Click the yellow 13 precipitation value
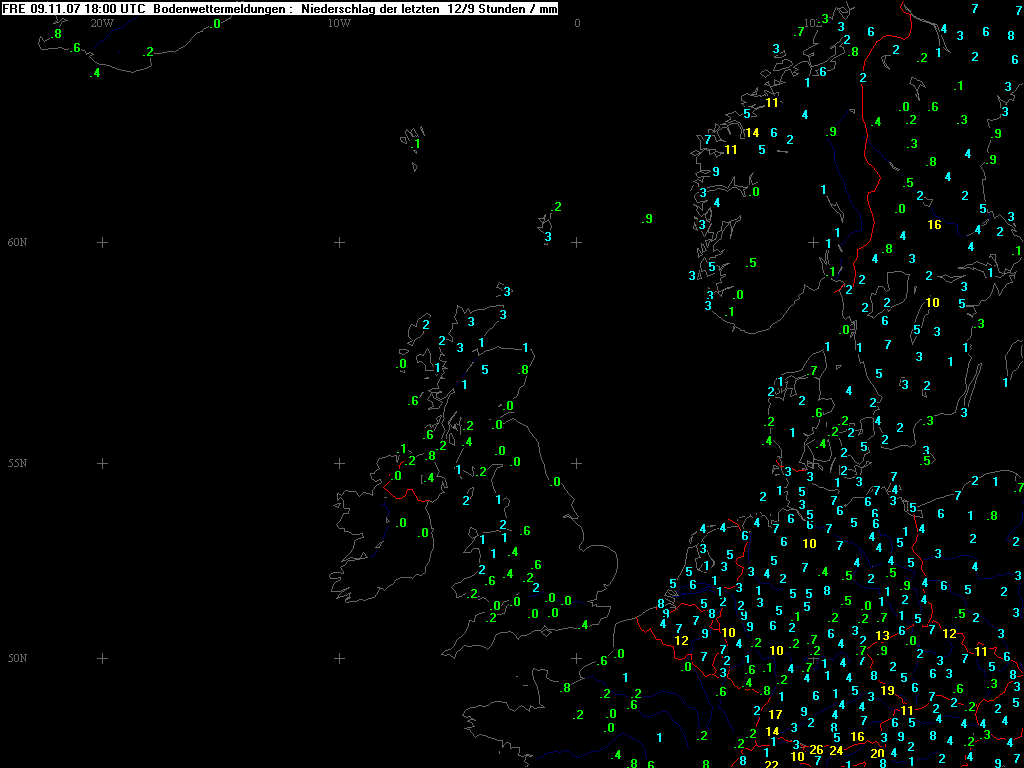This screenshot has height=768, width=1024. point(882,636)
